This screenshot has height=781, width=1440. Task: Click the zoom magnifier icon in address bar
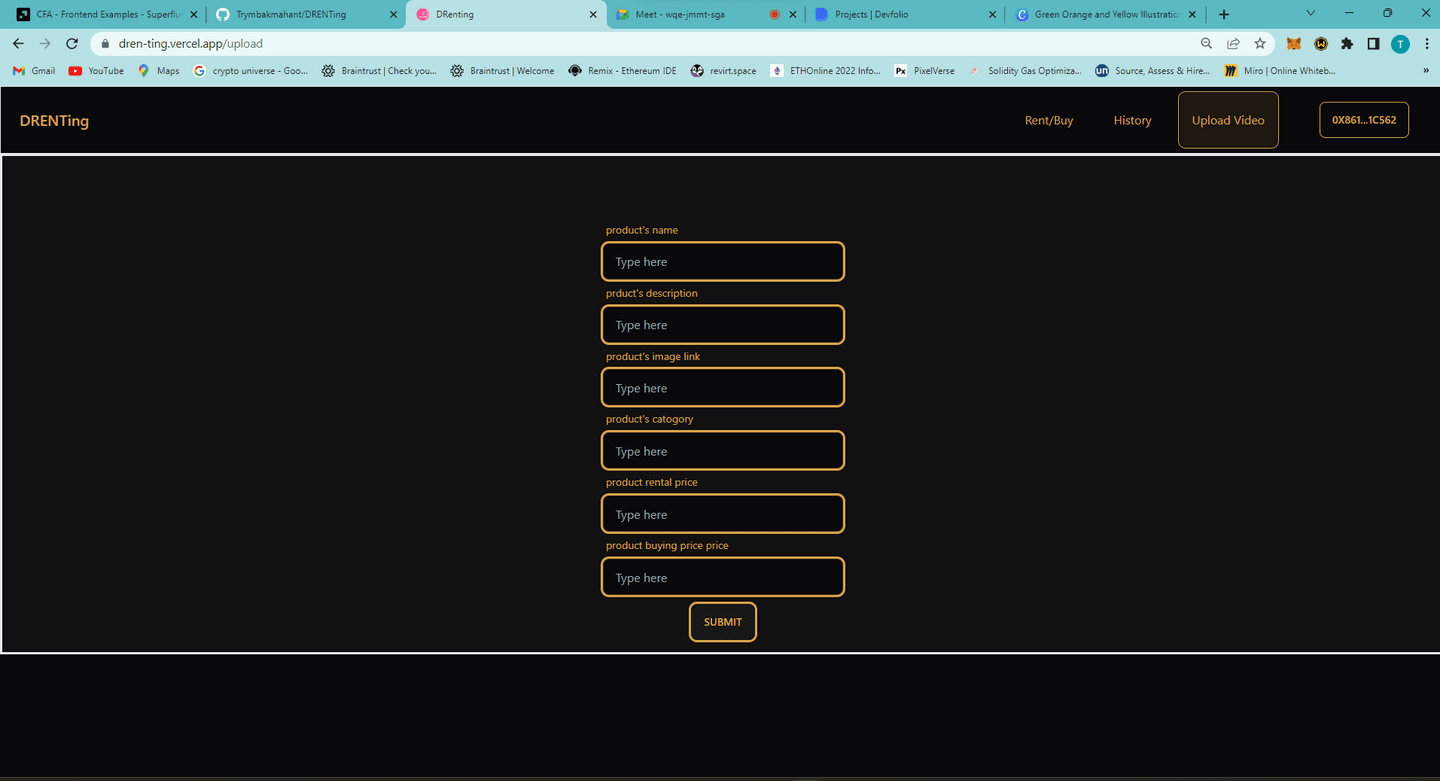pos(1206,44)
